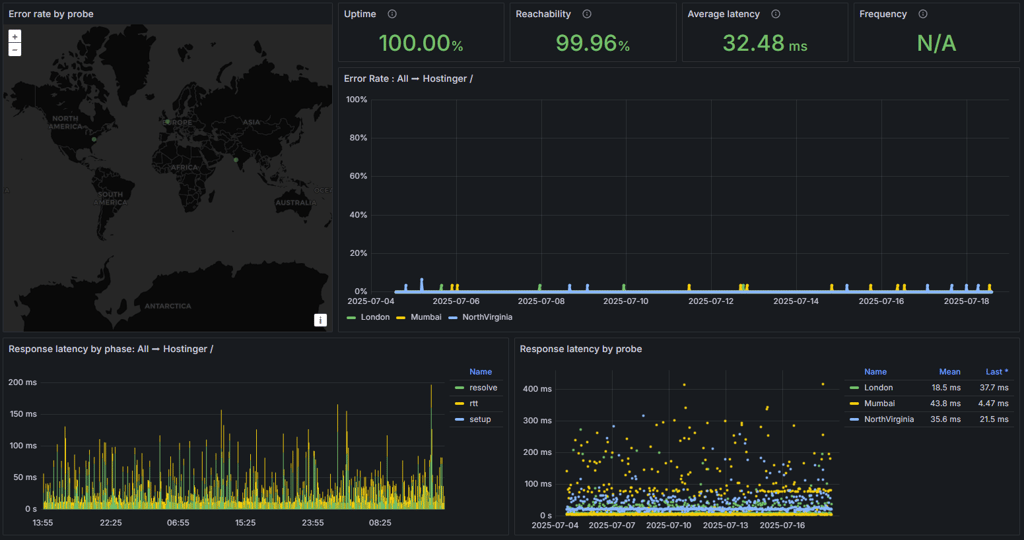Open the Frequency panel title menu
Viewport: 1024px width, 540px height.
coord(883,14)
